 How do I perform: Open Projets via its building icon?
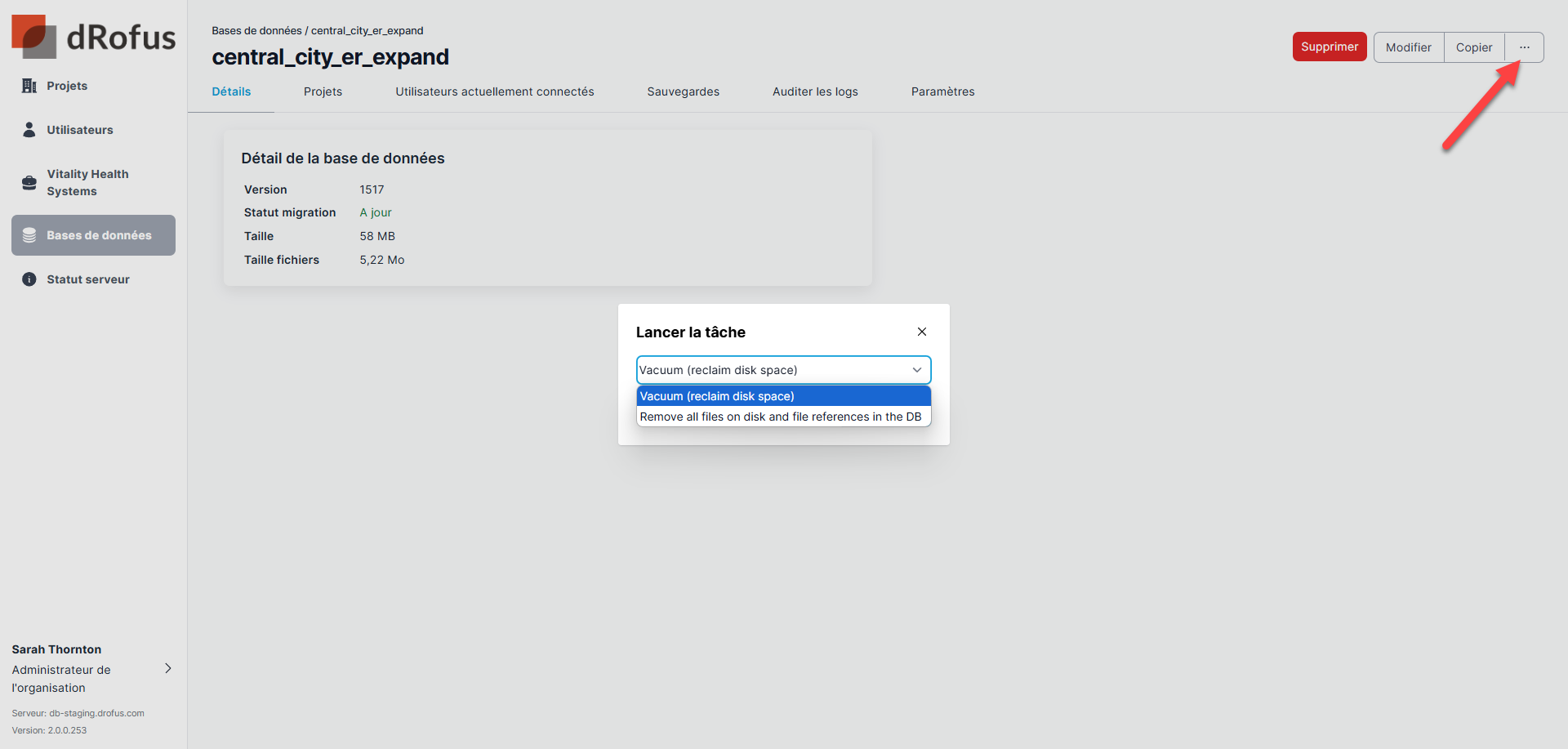[29, 86]
